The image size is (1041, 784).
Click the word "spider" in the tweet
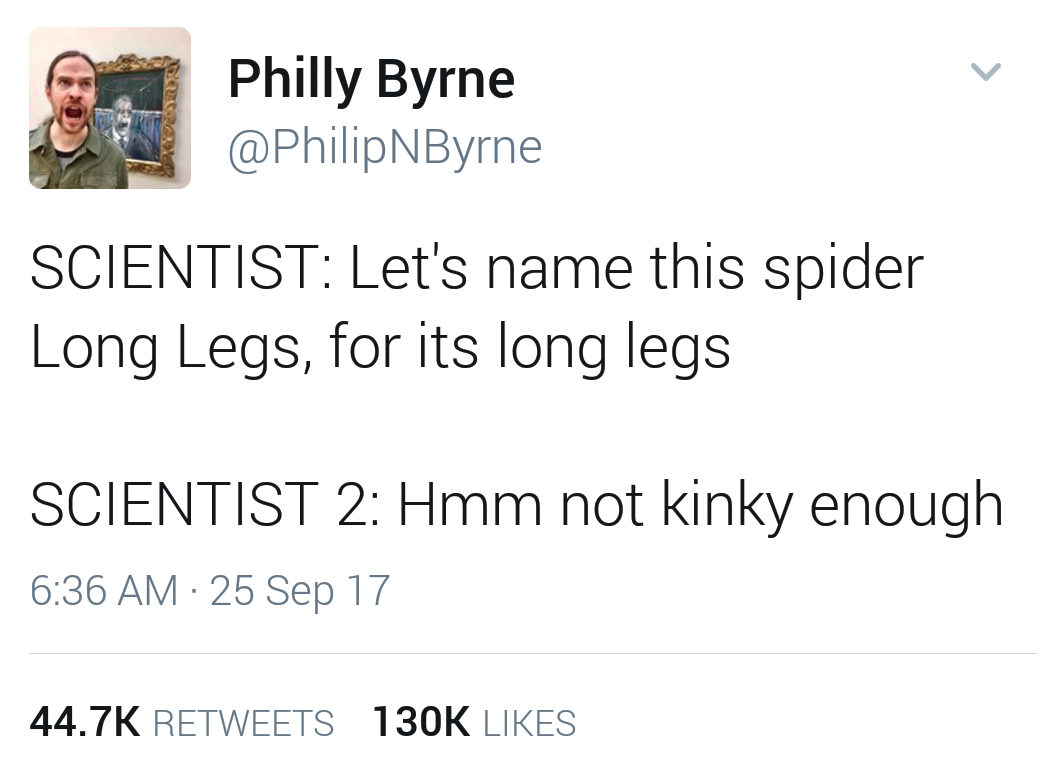coord(843,268)
